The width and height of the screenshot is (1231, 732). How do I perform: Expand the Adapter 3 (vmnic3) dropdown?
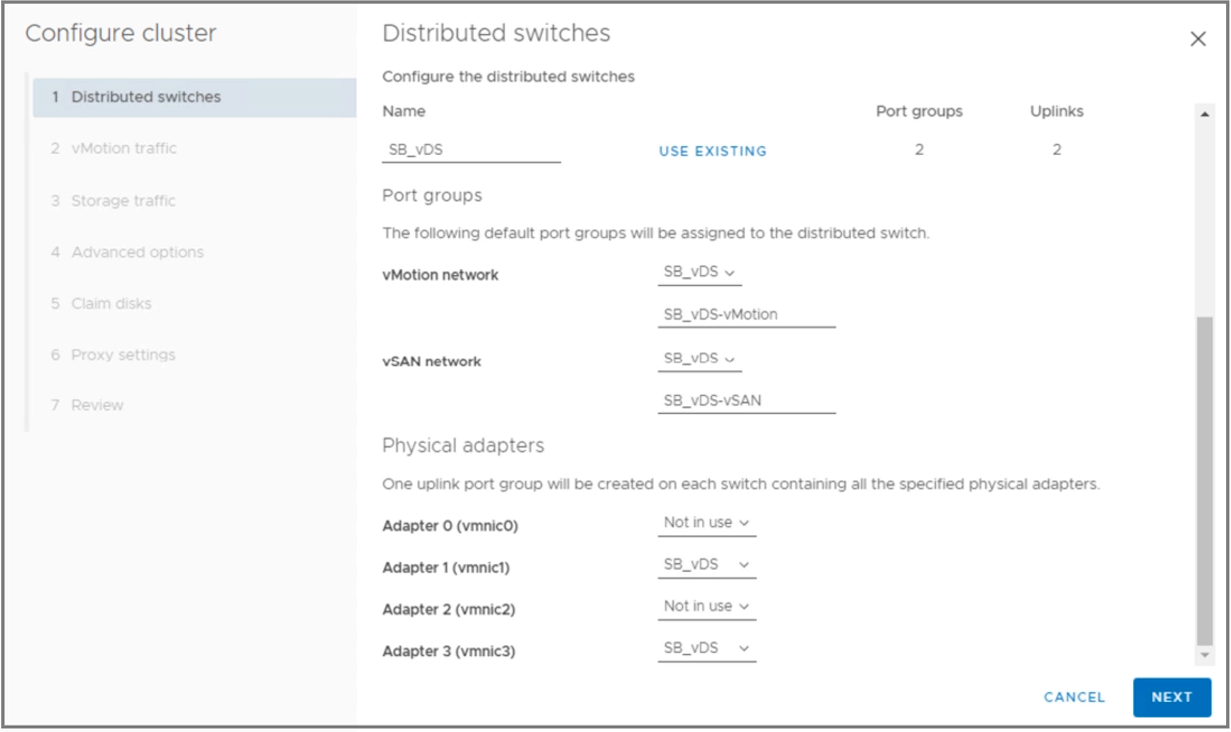point(706,649)
